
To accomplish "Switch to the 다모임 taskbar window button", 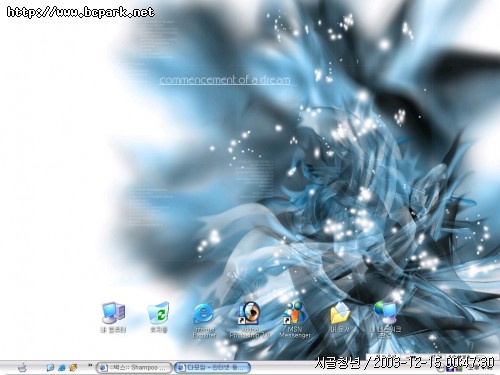I will (212, 367).
